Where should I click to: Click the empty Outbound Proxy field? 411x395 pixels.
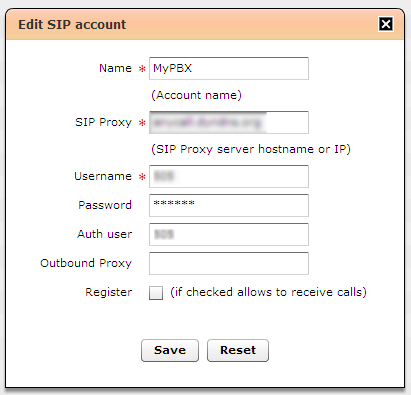click(229, 263)
